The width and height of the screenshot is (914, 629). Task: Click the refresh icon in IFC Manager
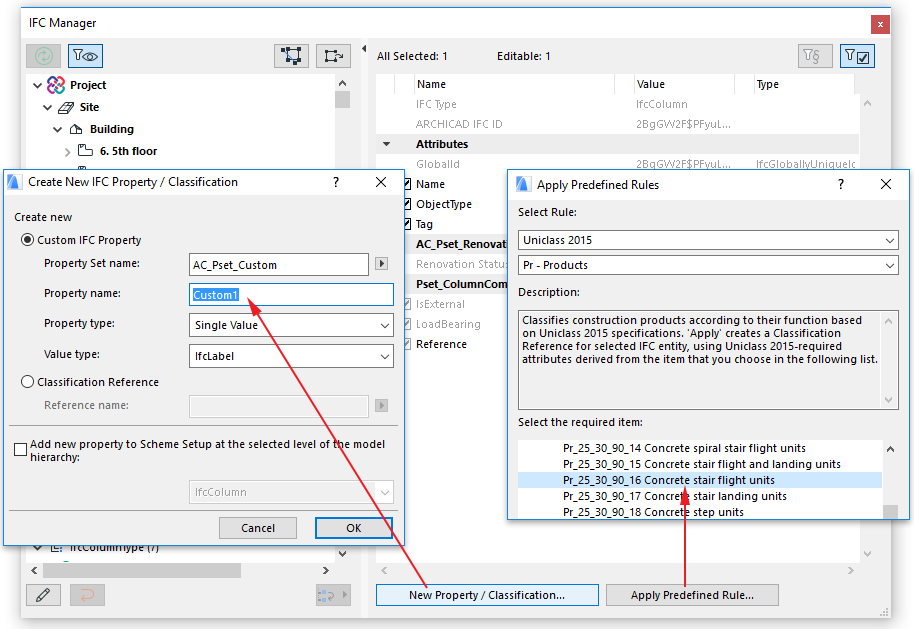coord(44,56)
